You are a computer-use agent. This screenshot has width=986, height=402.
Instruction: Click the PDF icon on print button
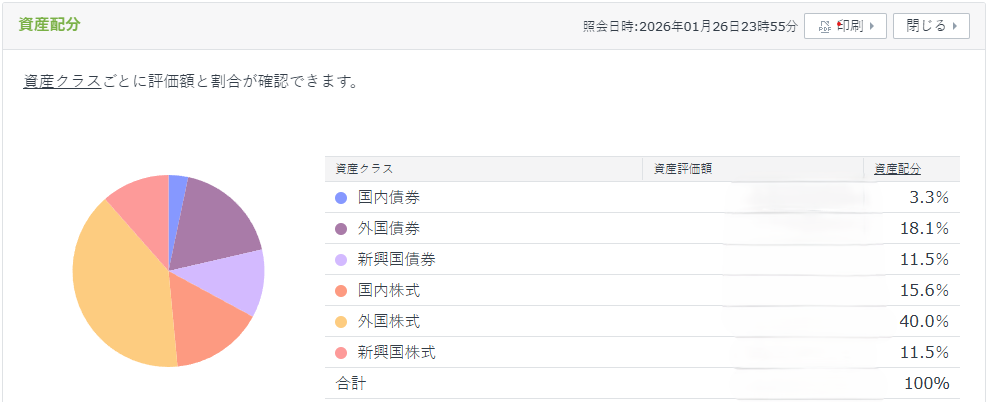825,27
